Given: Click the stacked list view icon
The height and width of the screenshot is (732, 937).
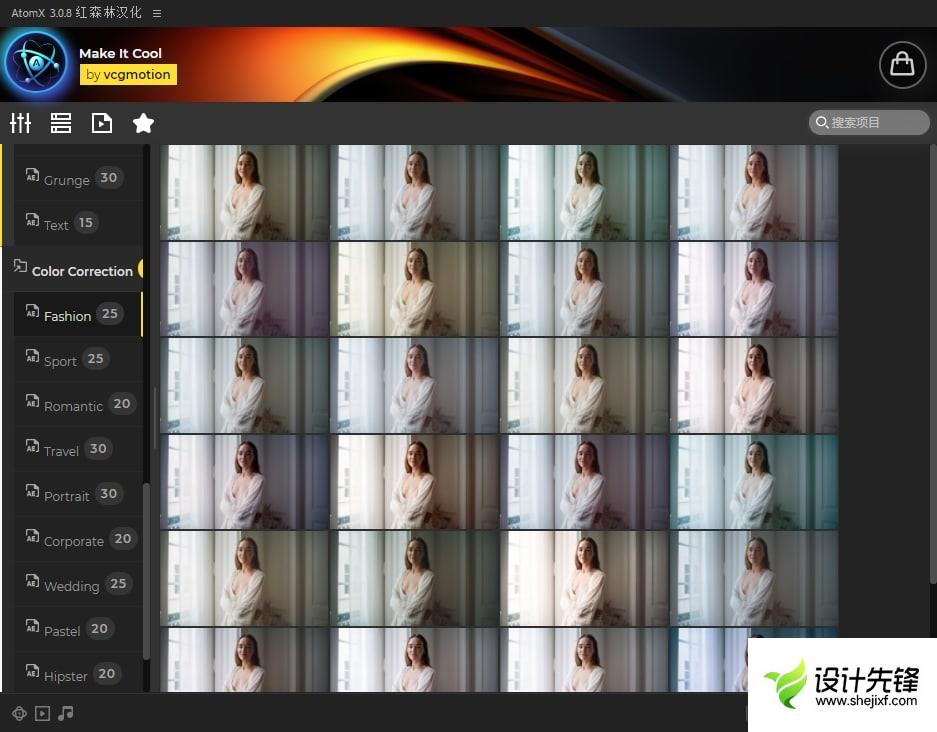Looking at the screenshot, I should (x=61, y=123).
